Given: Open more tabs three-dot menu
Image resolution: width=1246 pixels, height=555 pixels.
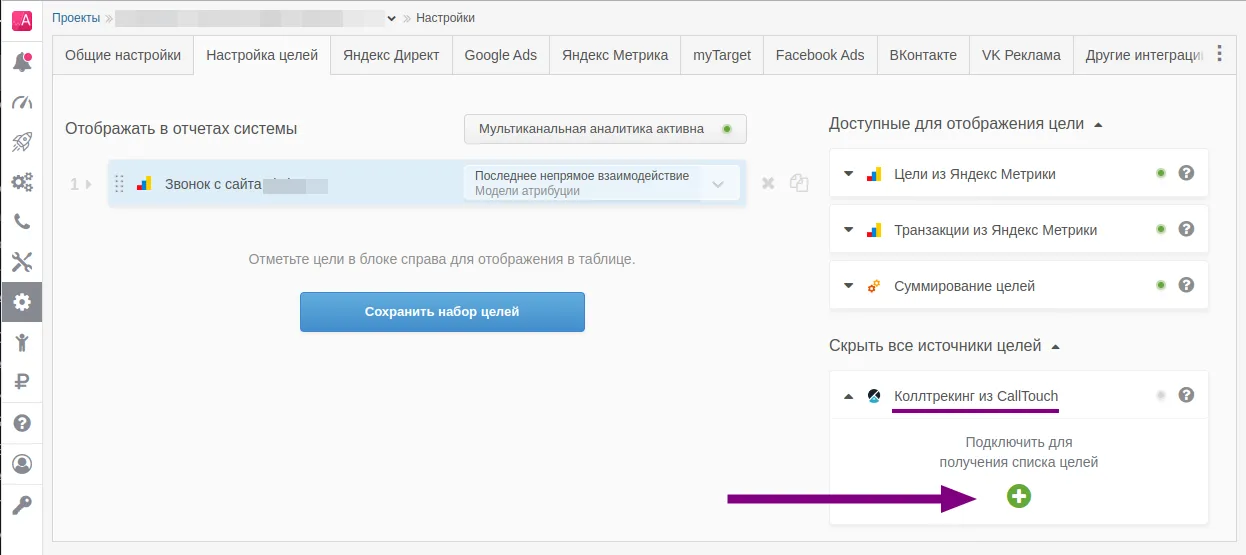Looking at the screenshot, I should click(1219, 54).
